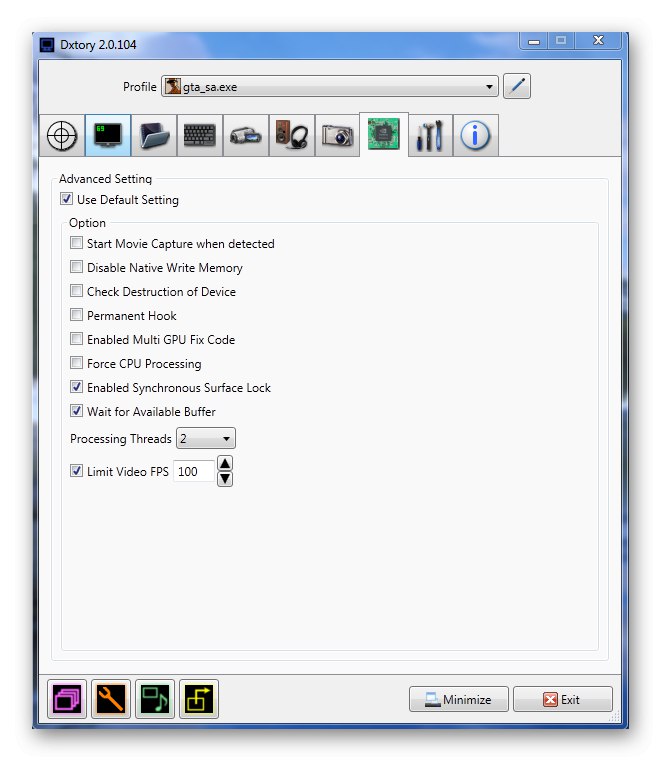Open the Folder settings tab
This screenshot has width=661, height=761.
pos(154,135)
